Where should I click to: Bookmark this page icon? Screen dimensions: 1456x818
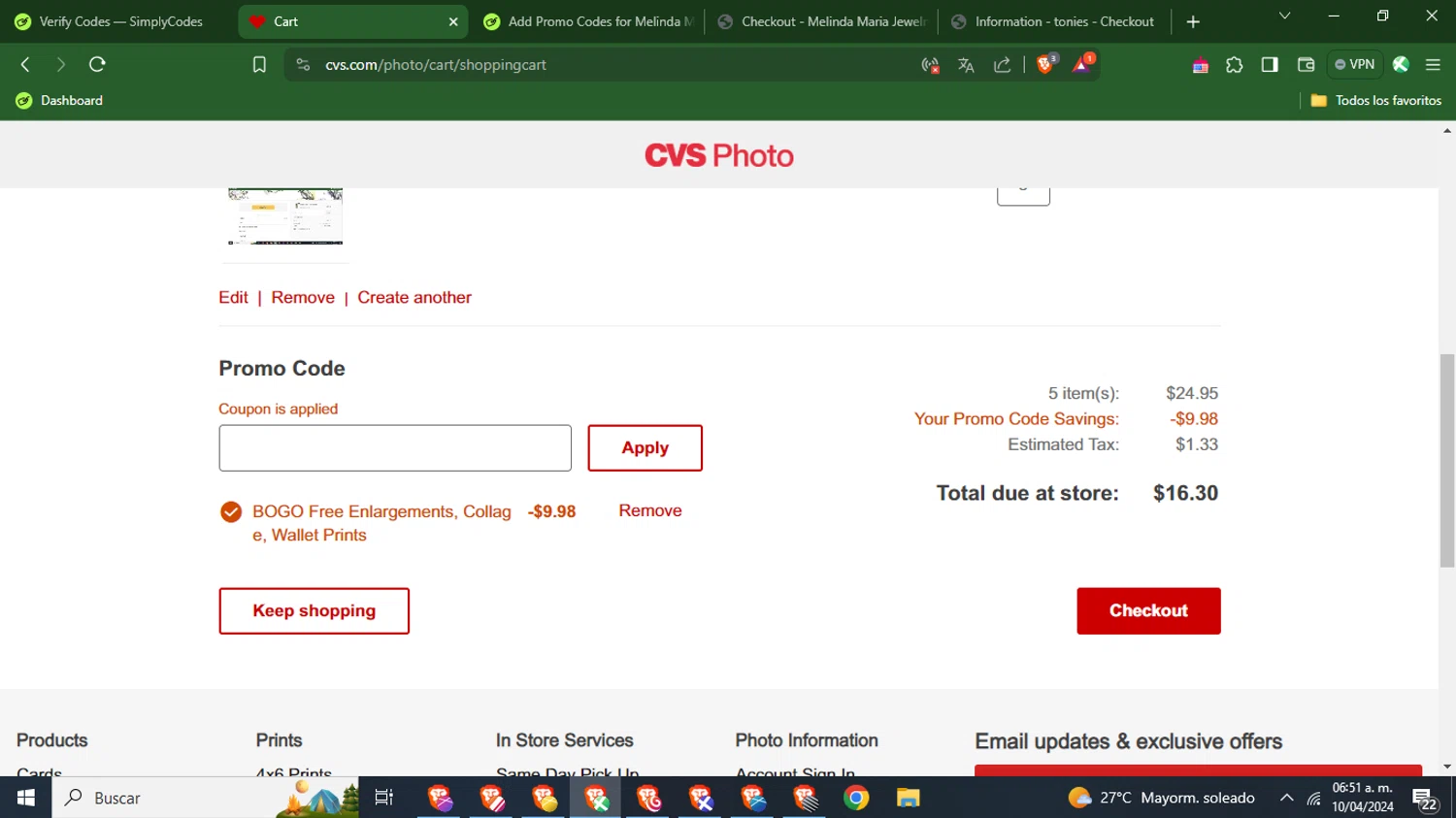click(x=259, y=65)
